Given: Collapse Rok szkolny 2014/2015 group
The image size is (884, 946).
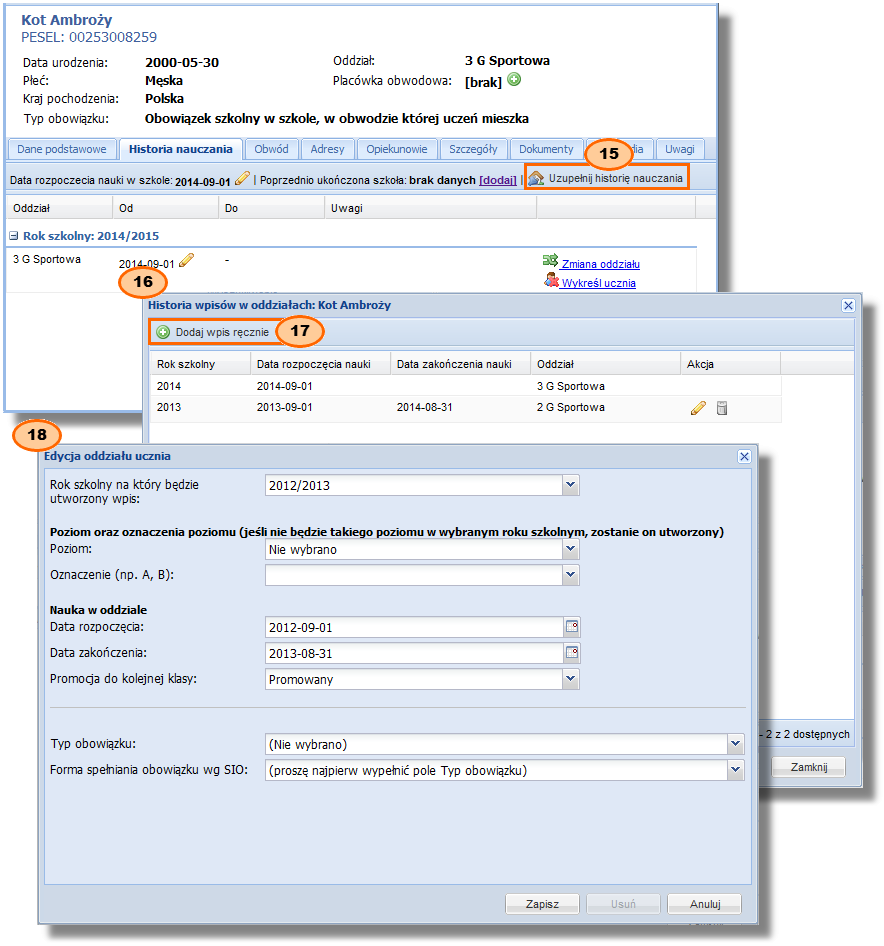Looking at the screenshot, I should pos(14,236).
